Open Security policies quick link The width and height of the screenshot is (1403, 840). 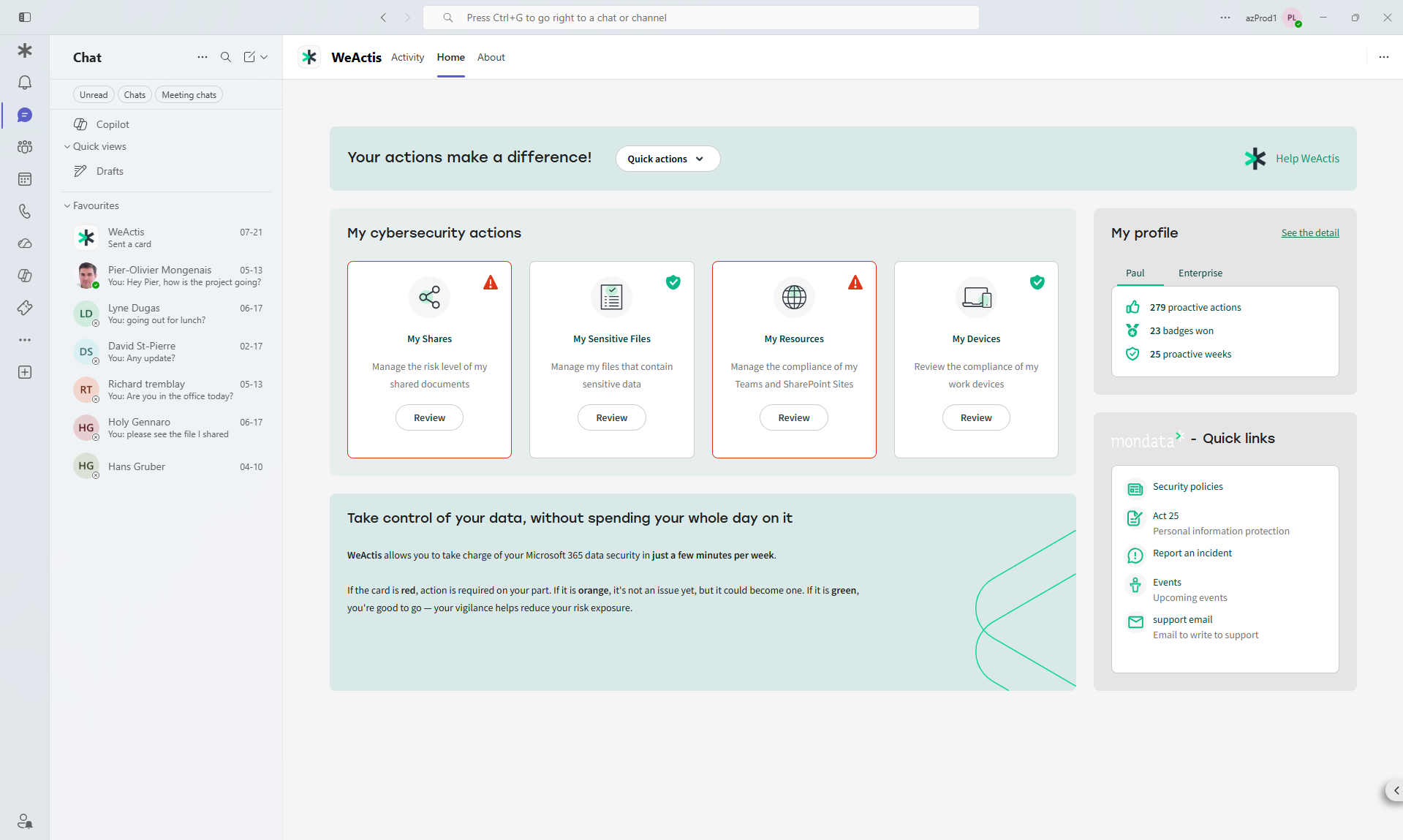(x=1187, y=487)
